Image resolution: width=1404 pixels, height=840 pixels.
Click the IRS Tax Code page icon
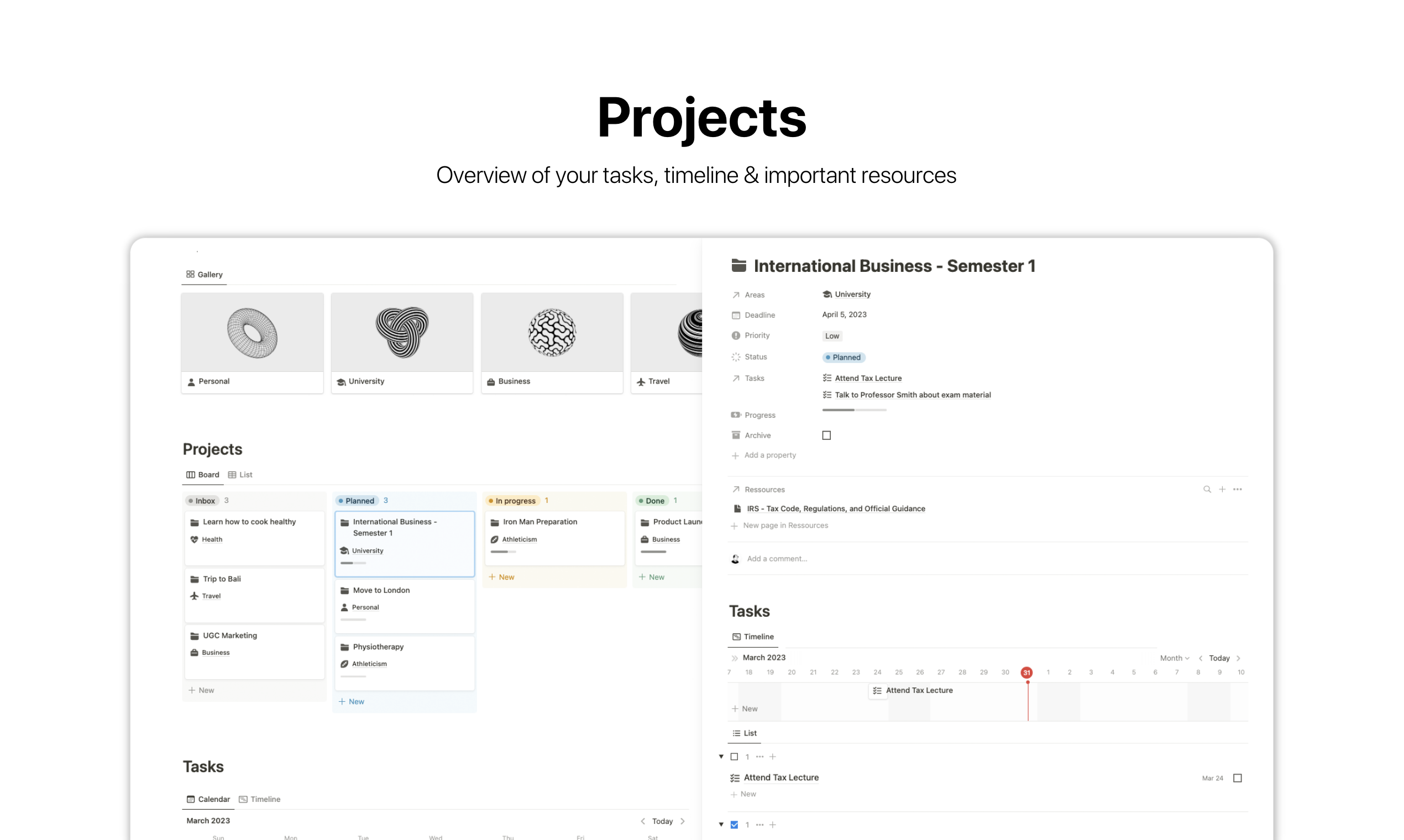point(737,508)
